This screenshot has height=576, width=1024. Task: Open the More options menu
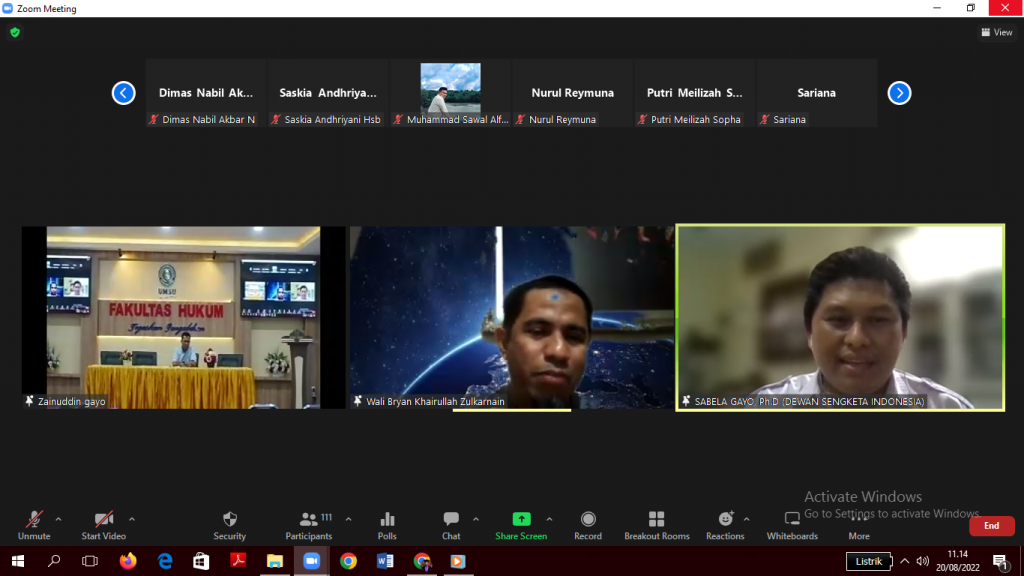point(859,524)
